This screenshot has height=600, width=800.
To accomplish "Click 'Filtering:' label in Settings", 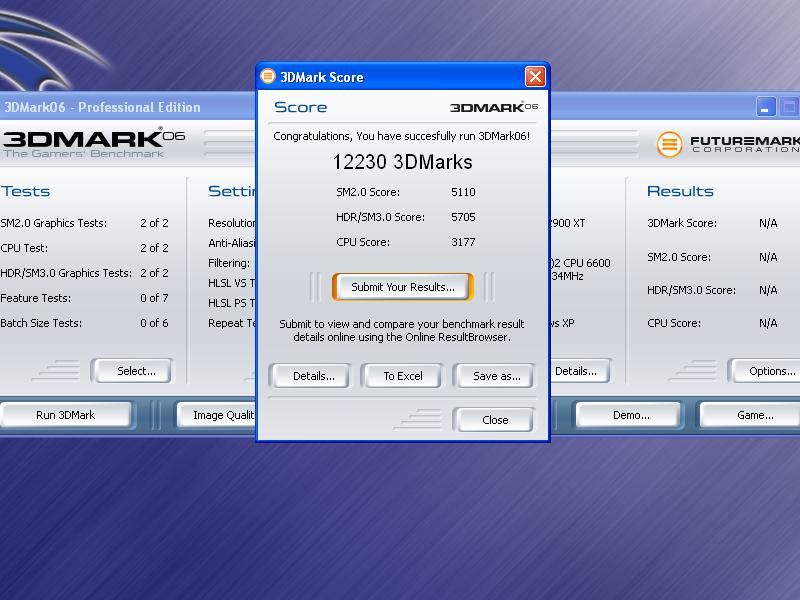I will 229,263.
